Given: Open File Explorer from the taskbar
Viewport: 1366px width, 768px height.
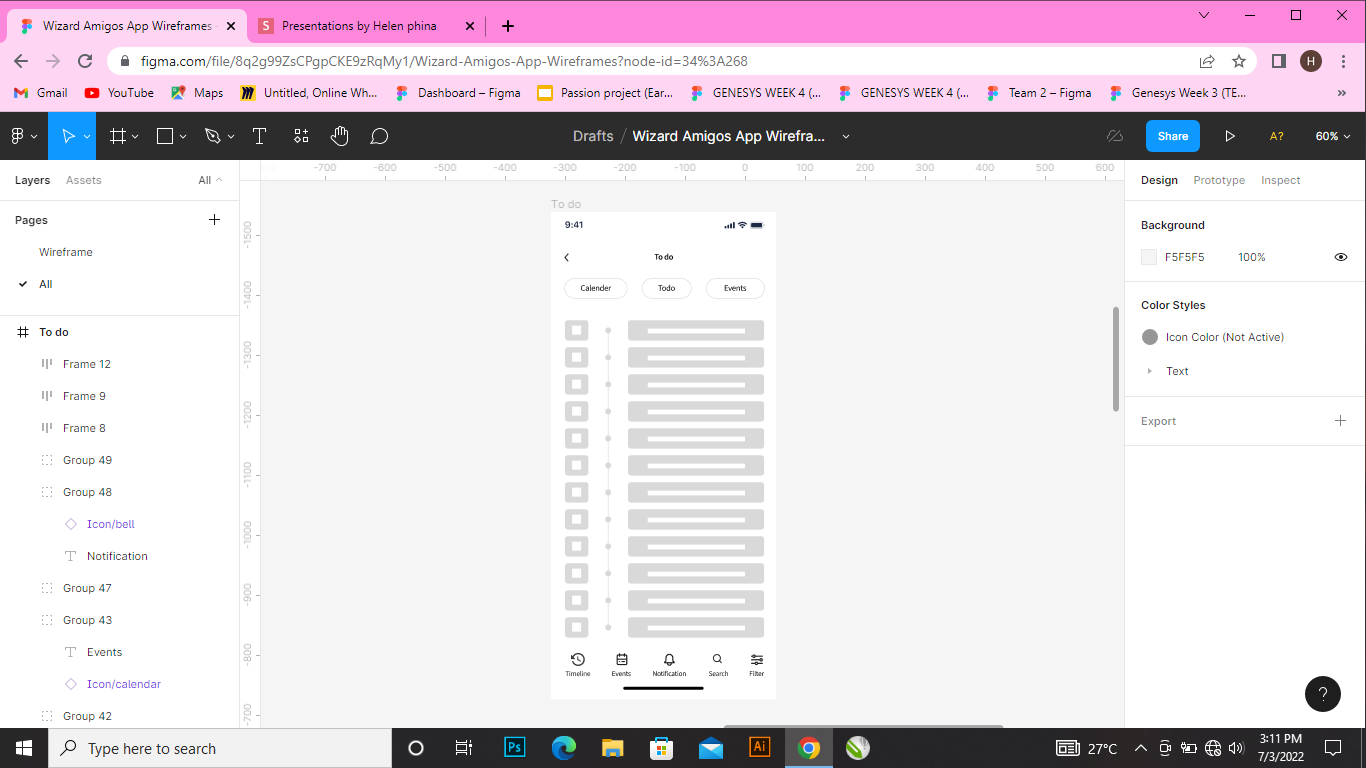Looking at the screenshot, I should click(x=613, y=748).
